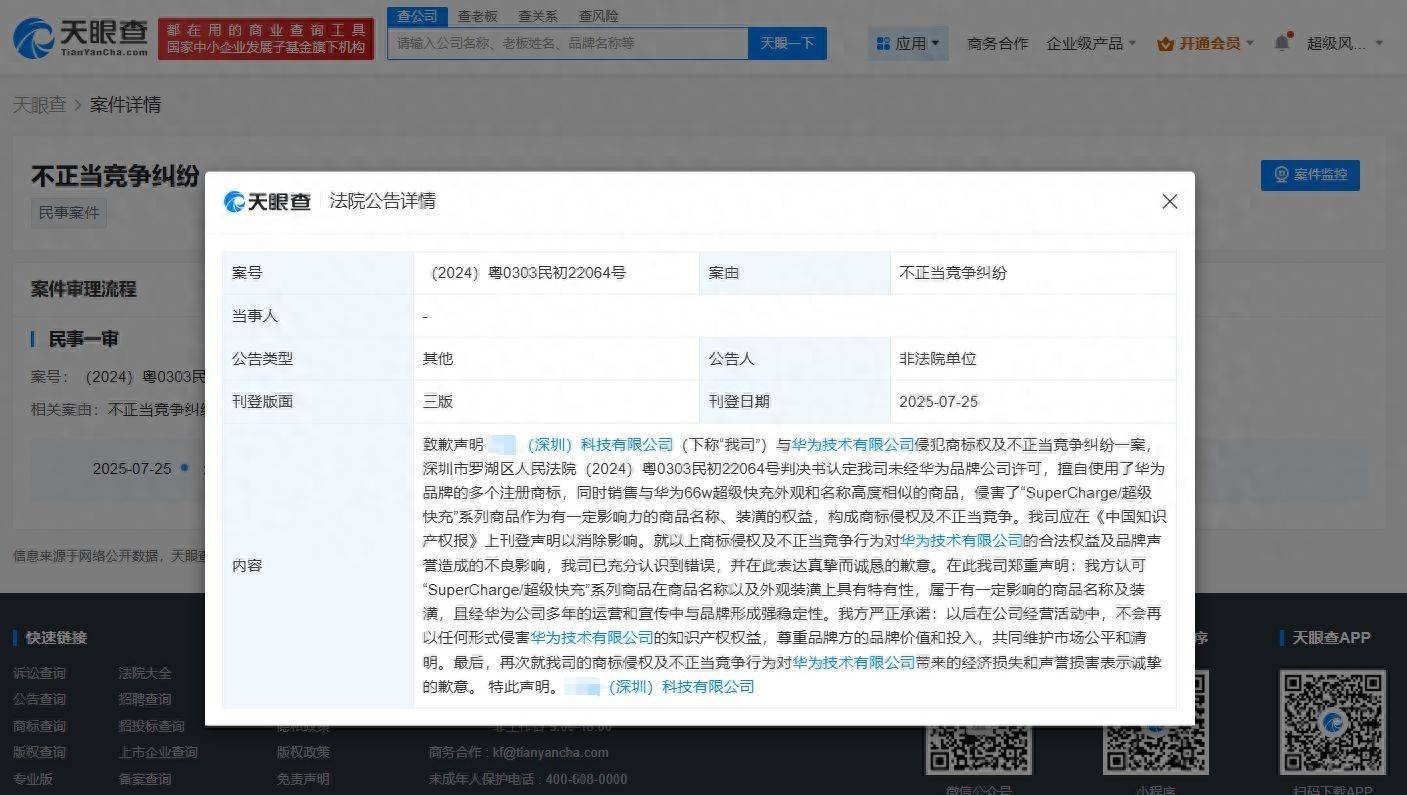The width and height of the screenshot is (1407, 795).
Task: Click the TianYanCha logo in header
Action: point(78,38)
